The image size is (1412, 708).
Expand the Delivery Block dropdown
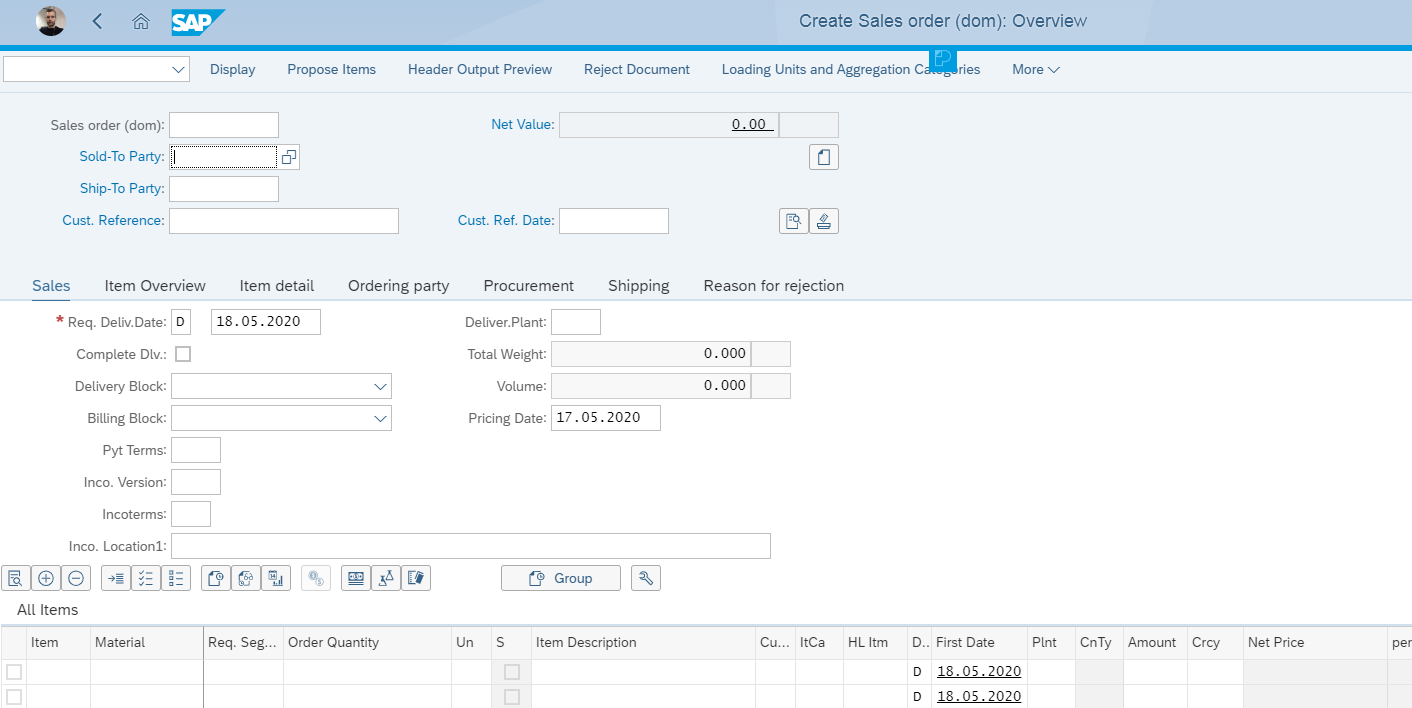coord(380,386)
